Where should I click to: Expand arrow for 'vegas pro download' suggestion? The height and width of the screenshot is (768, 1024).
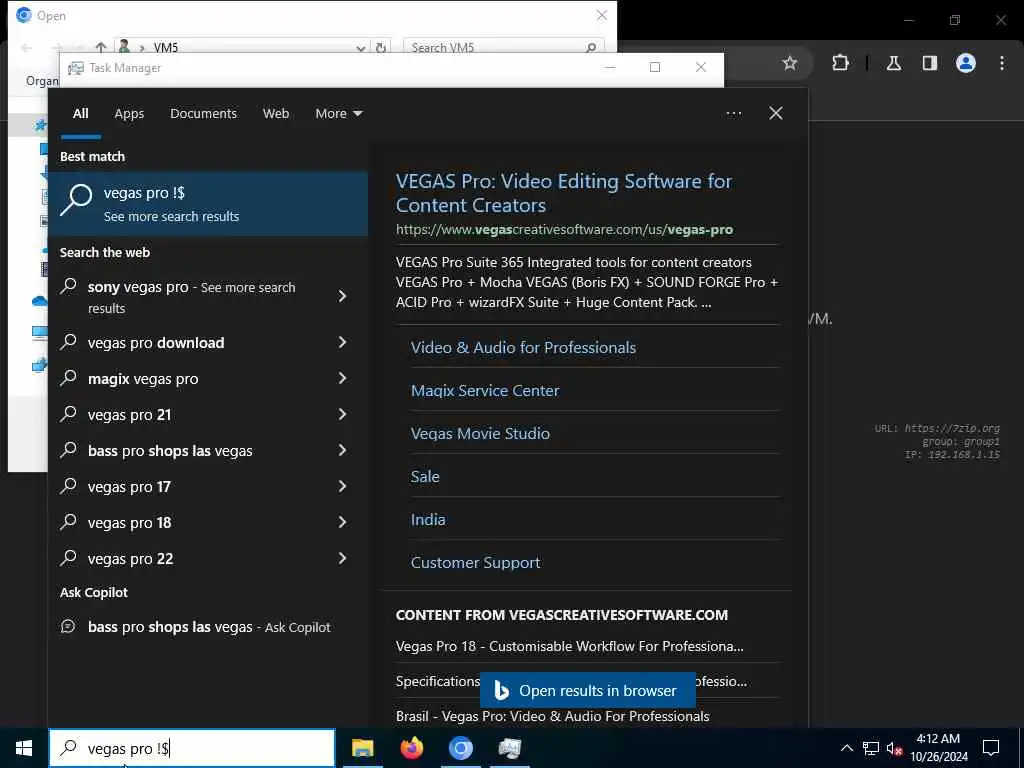[342, 342]
